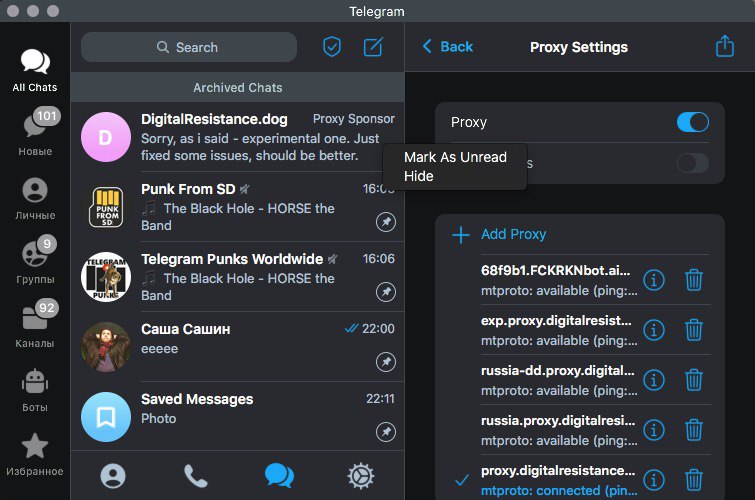Screen dimensions: 755x500
Task: Toggle the Proxy switch off
Action: (693, 122)
